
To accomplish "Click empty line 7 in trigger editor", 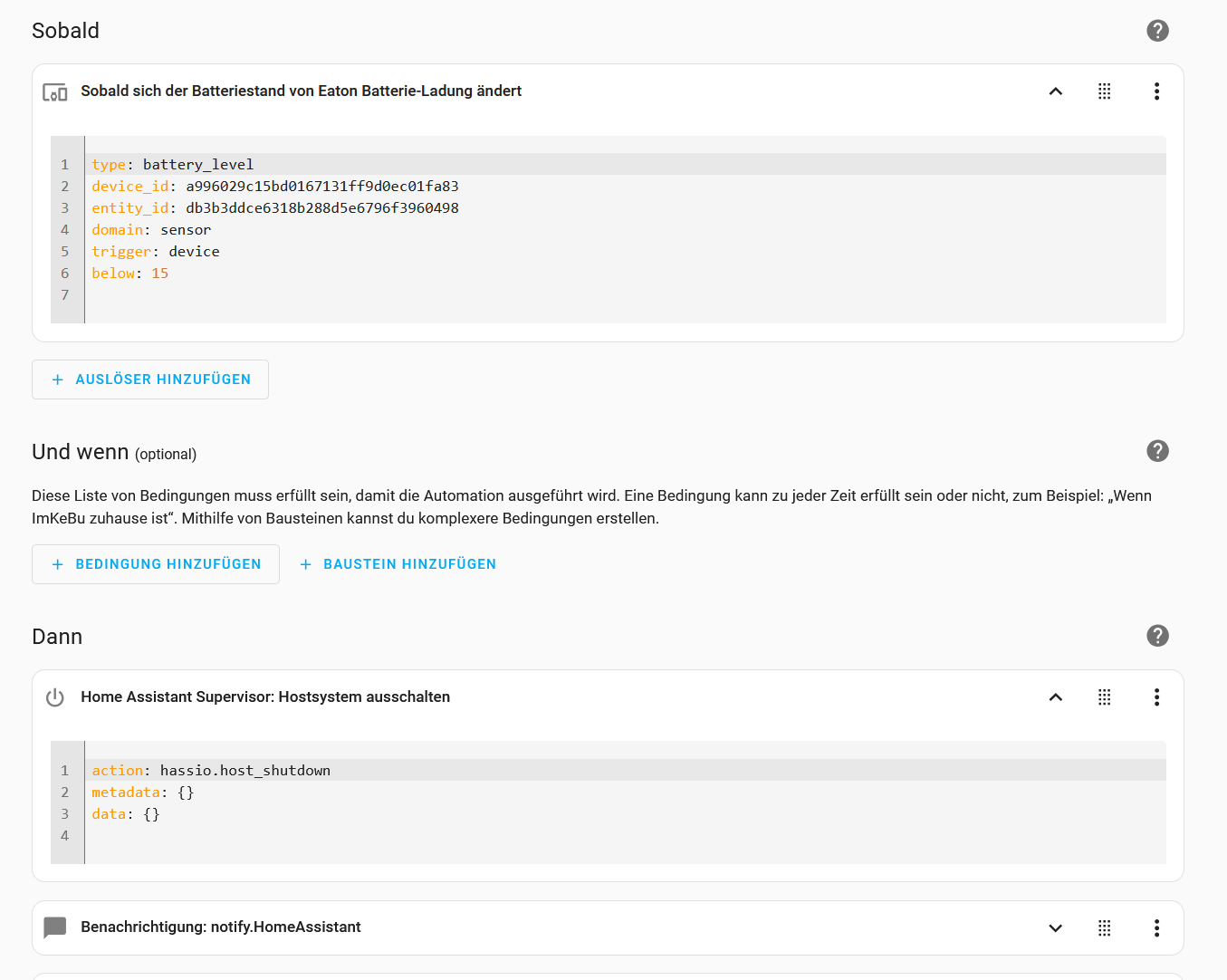I will click(625, 295).
